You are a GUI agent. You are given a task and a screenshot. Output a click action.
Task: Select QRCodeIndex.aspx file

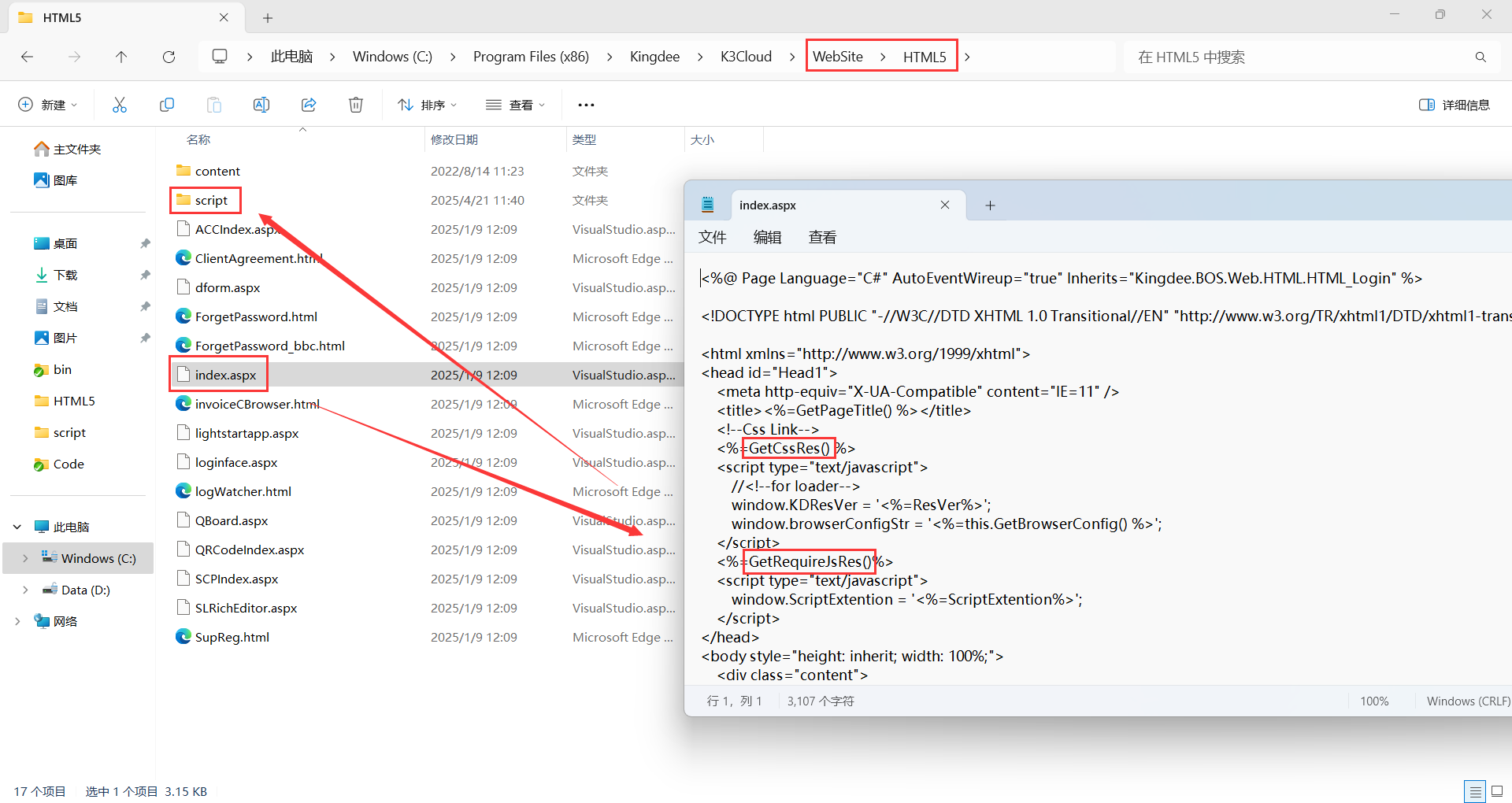point(249,550)
